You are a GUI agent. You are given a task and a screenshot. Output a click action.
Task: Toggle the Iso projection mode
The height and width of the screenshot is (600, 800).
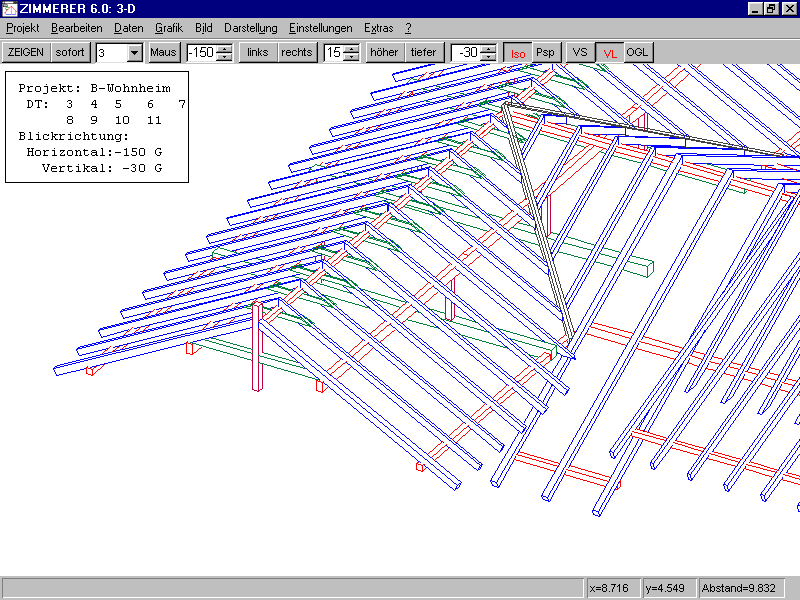(x=517, y=52)
